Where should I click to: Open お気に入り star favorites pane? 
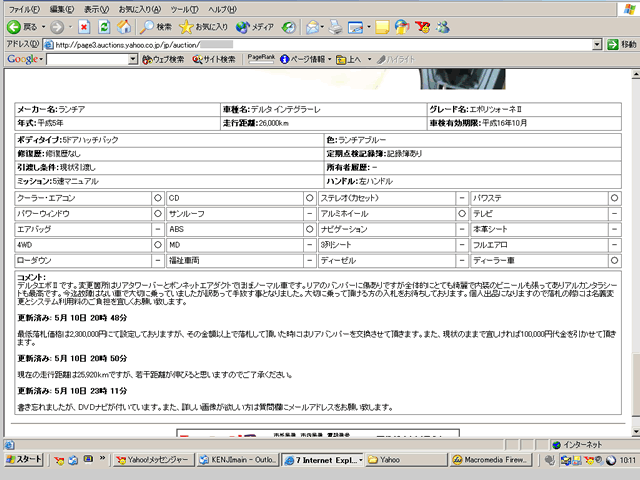point(203,27)
